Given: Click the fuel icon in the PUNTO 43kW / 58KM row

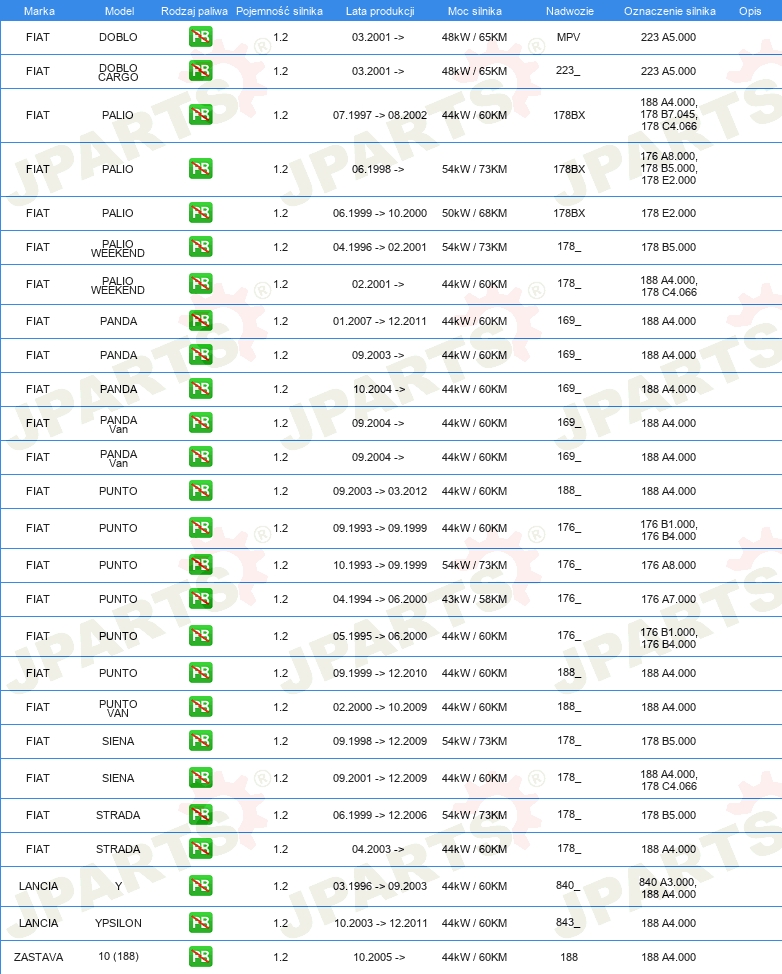Looking at the screenshot, I should 201,599.
